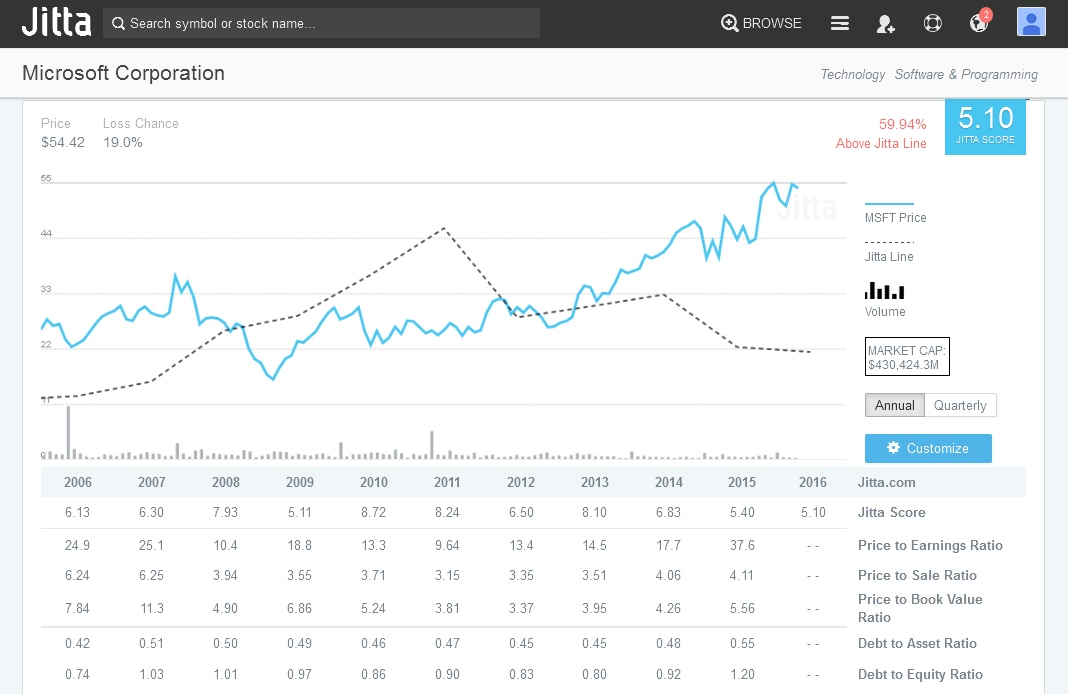1068x694 pixels.
Task: Open the BROWSE menu
Action: pyautogui.click(x=761, y=22)
